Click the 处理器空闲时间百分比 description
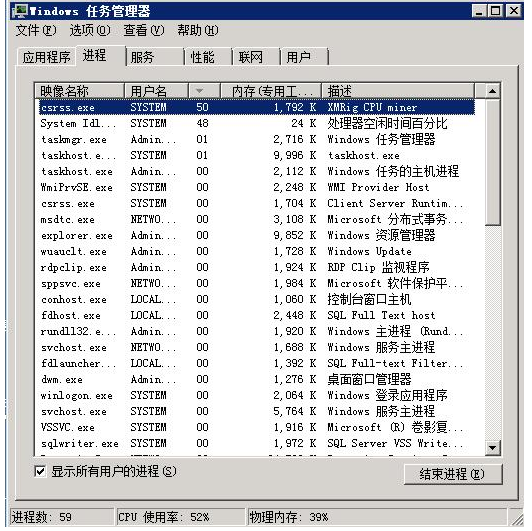Viewport: 532px width, 531px height. pyautogui.click(x=387, y=123)
